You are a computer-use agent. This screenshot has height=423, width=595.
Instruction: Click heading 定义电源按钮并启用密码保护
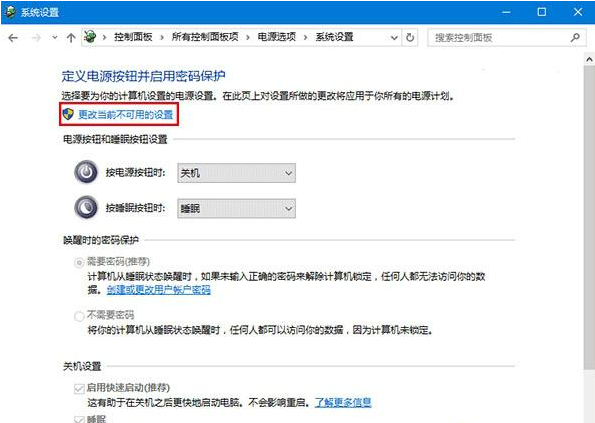pyautogui.click(x=143, y=76)
